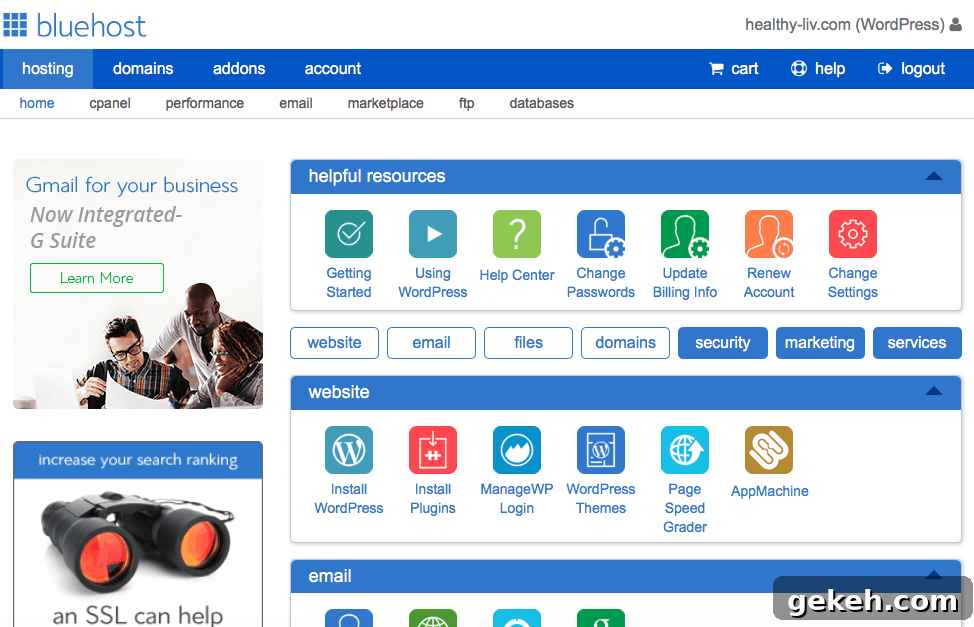Collapse the helpful resources panel
Viewport: 974px width, 627px height.
tap(934, 176)
